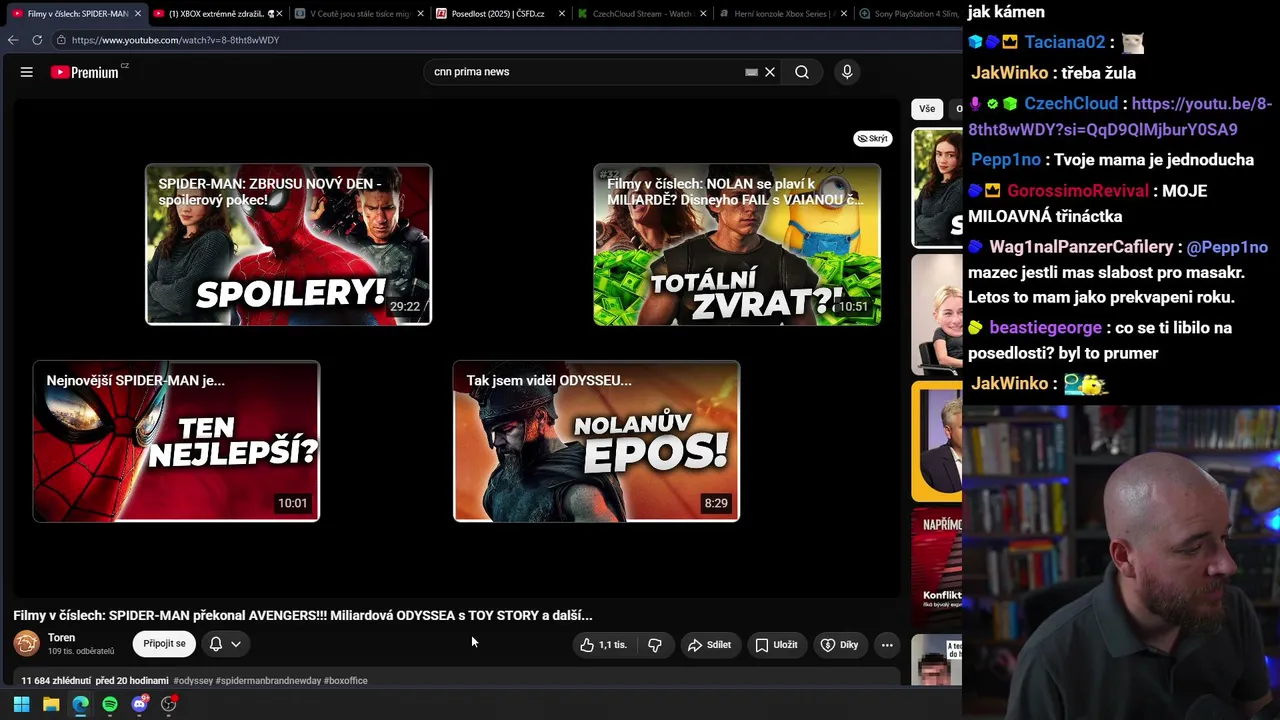Save the video with the Uložit button
Image resolution: width=1280 pixels, height=720 pixels.
[x=776, y=645]
